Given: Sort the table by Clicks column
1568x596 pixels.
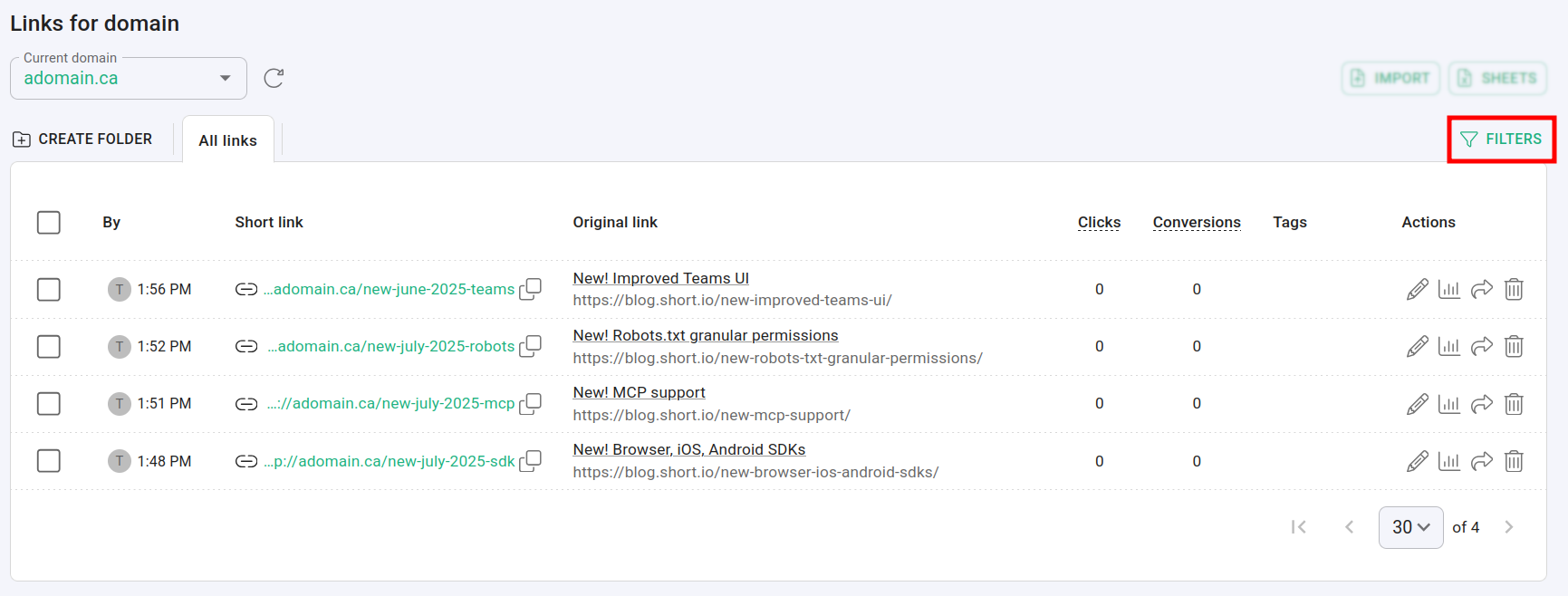Looking at the screenshot, I should (1099, 223).
